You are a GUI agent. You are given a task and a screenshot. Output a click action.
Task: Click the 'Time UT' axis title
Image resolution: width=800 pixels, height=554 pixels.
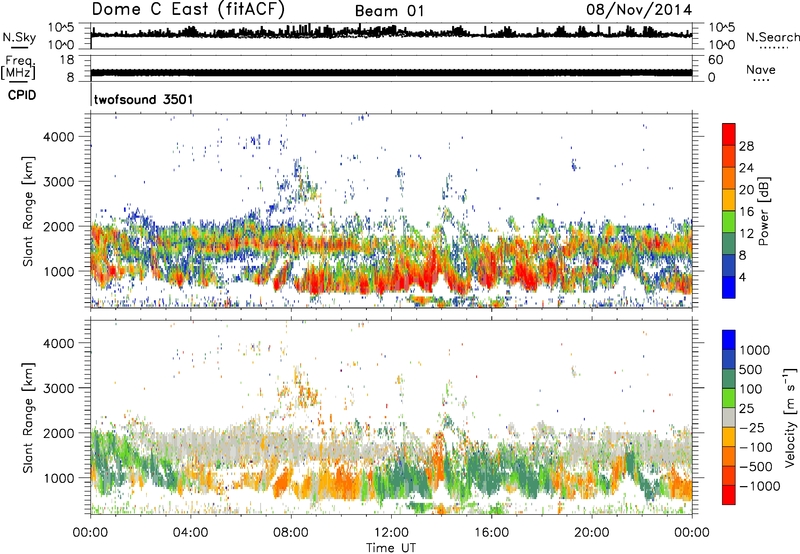(391, 547)
